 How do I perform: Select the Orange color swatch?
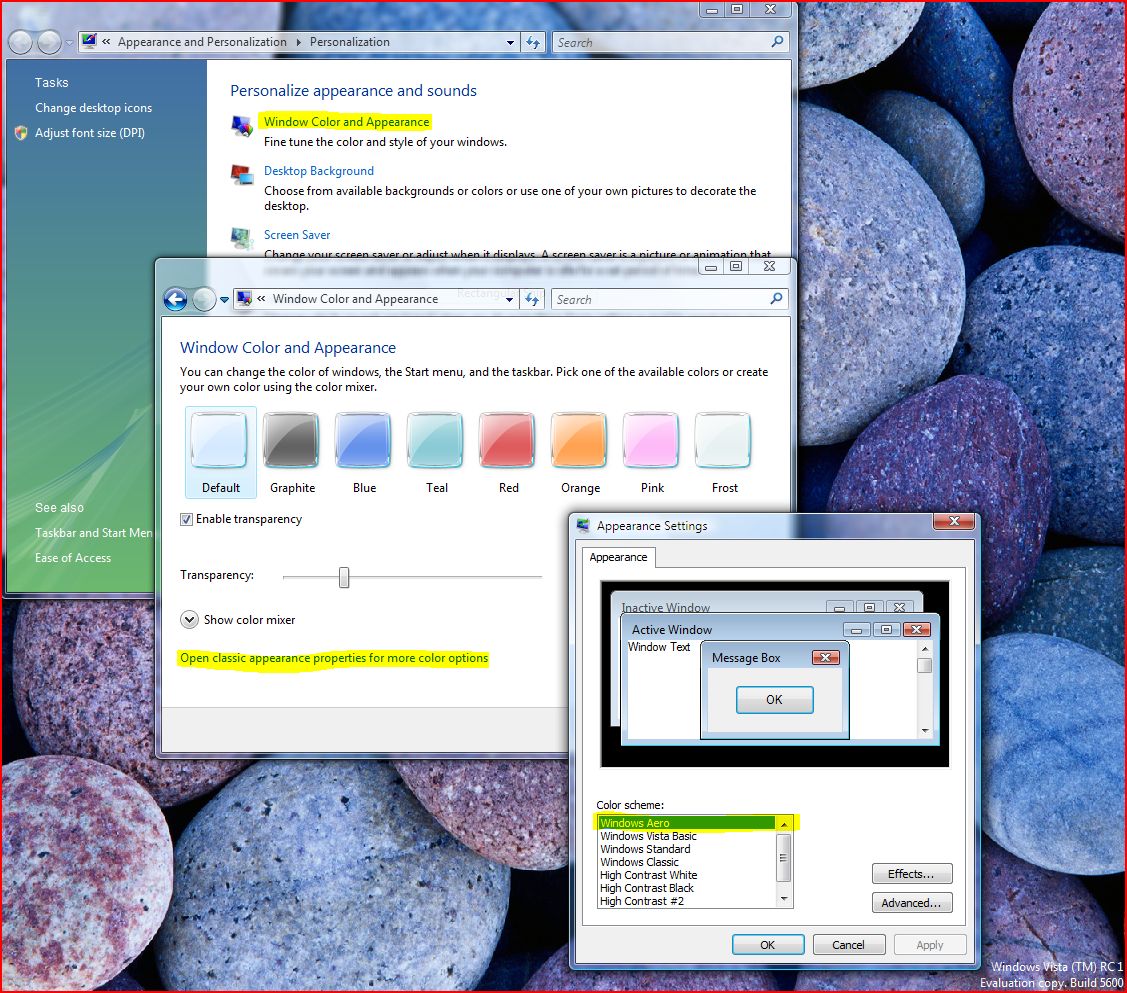579,453
